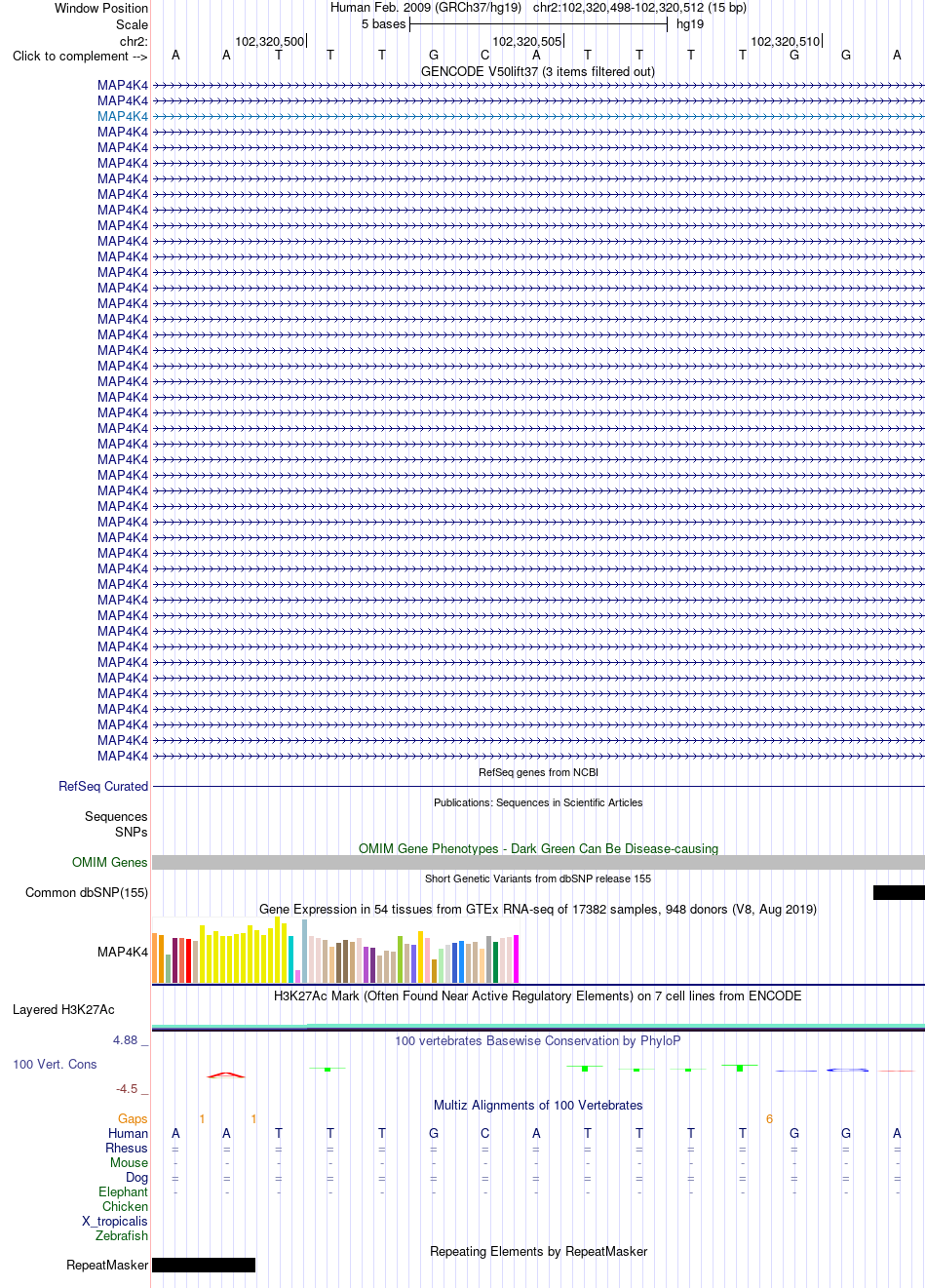This screenshot has width=926, height=1288.
Task: Click 'Repeating Elements by RepeatMasker' track title
Action: (538, 1251)
